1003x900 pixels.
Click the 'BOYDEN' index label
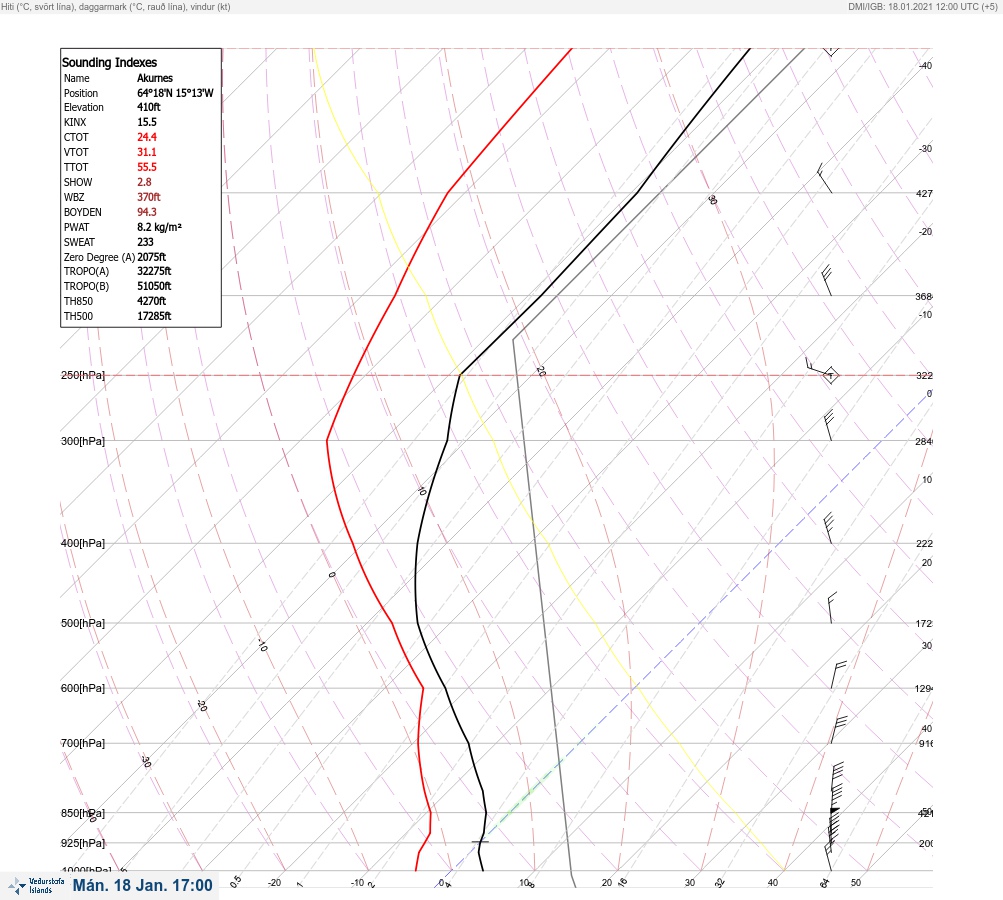coord(83,212)
